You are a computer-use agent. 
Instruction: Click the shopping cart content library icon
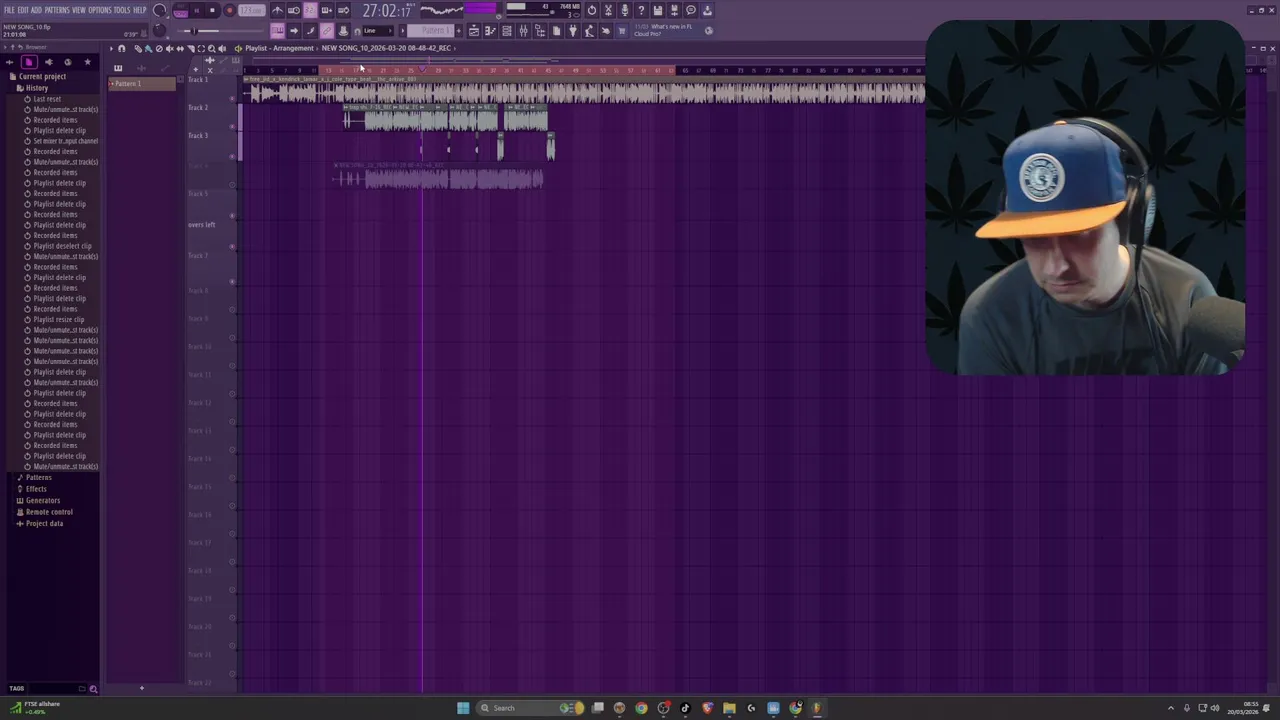tap(621, 31)
